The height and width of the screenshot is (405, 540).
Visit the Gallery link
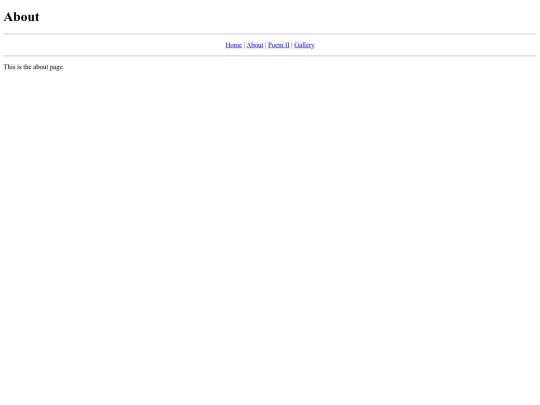(304, 45)
